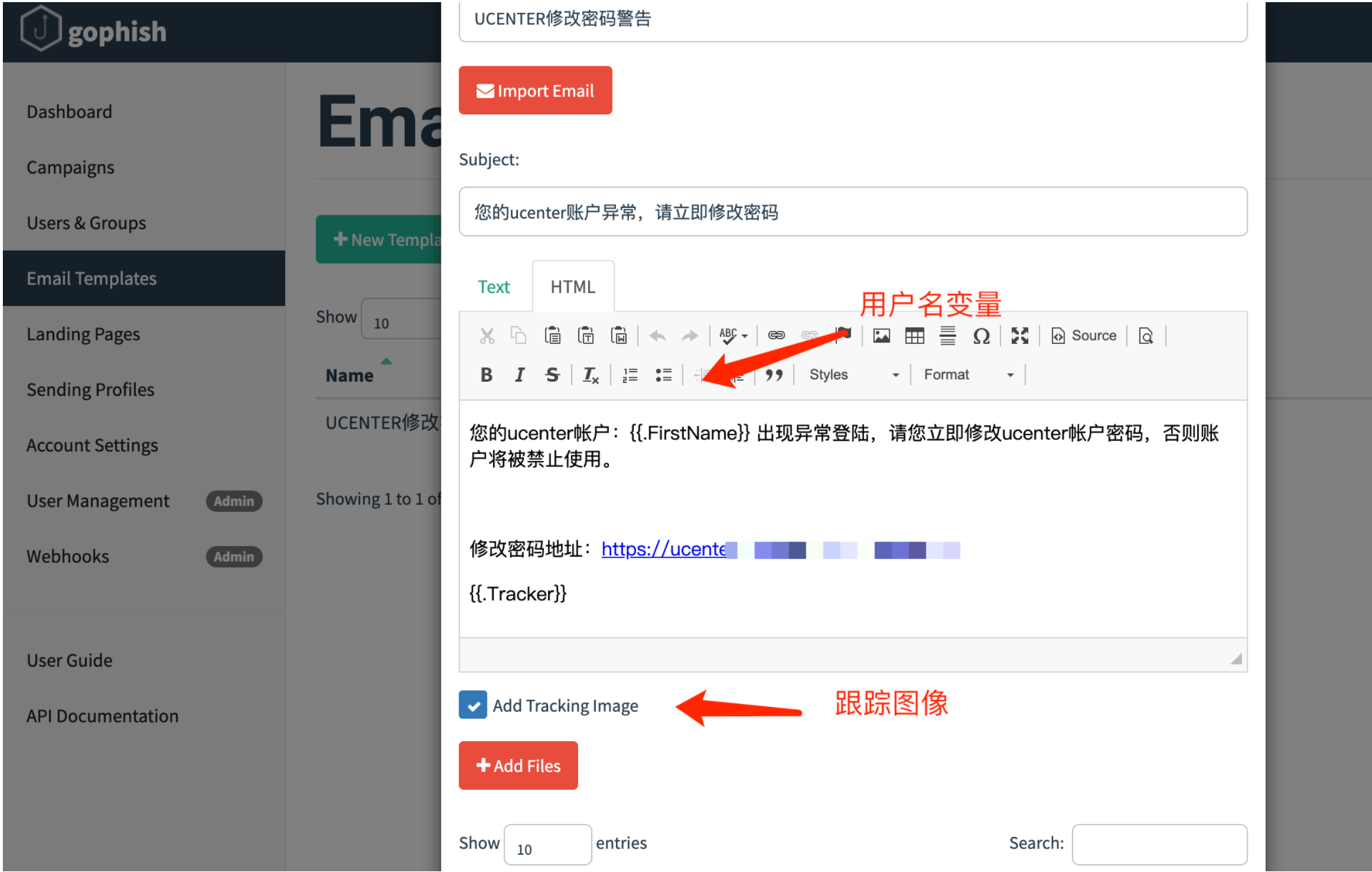Click the Preview document icon
The height and width of the screenshot is (872, 1372).
click(1145, 335)
